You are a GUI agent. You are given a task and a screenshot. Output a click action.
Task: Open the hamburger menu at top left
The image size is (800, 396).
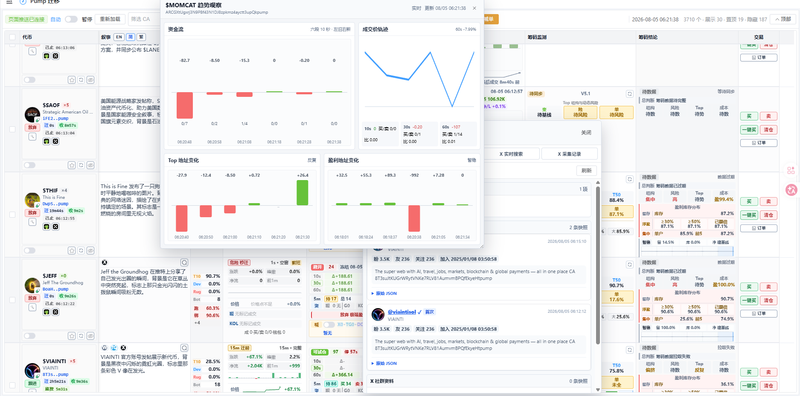[9, 3]
